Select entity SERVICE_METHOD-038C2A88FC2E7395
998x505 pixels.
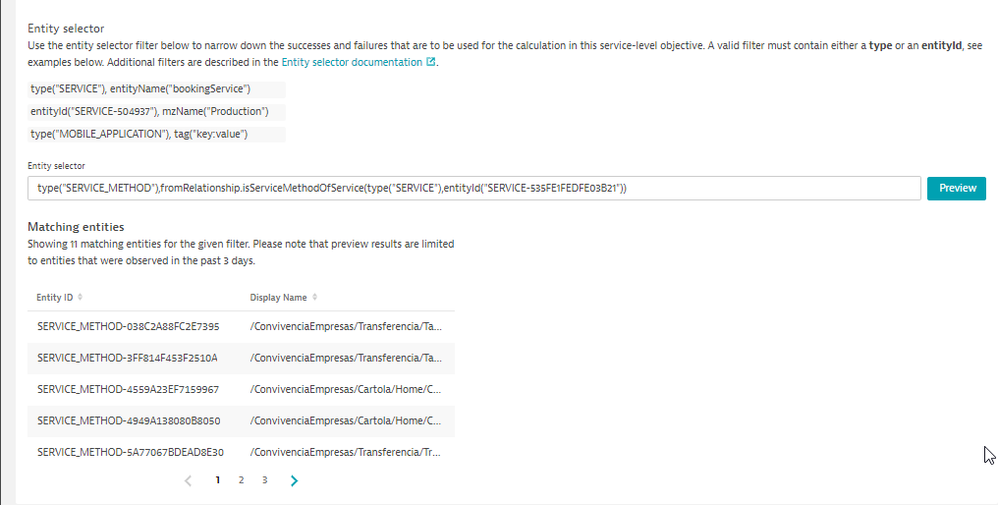pos(128,326)
